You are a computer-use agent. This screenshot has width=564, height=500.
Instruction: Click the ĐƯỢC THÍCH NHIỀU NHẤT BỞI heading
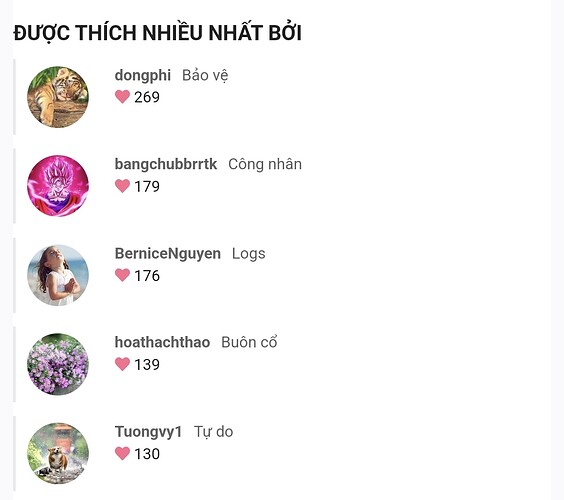pos(158,33)
